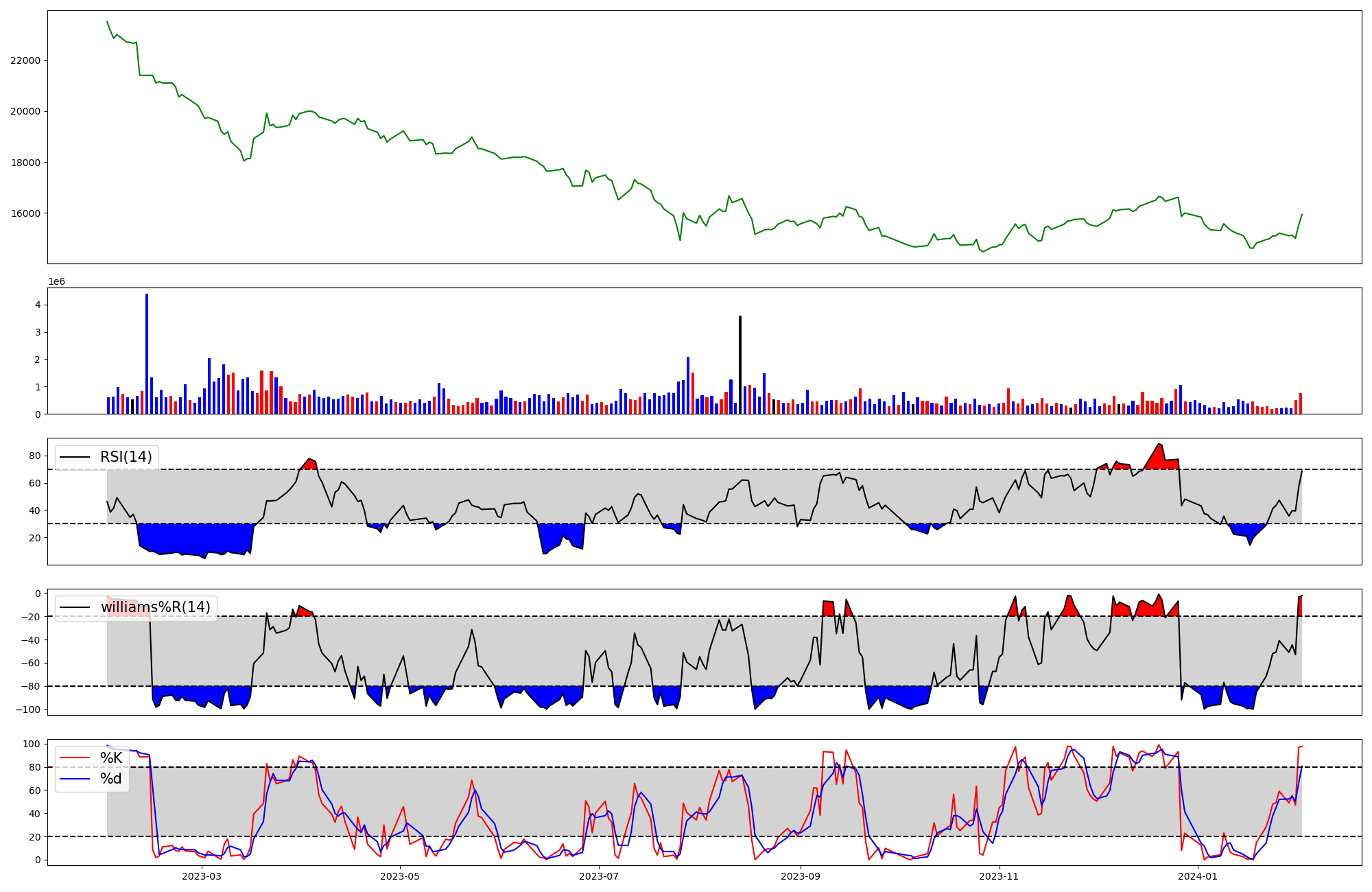Click the 2024-01 date tick label
This screenshot has height=892, width=1372.
pos(1198,876)
